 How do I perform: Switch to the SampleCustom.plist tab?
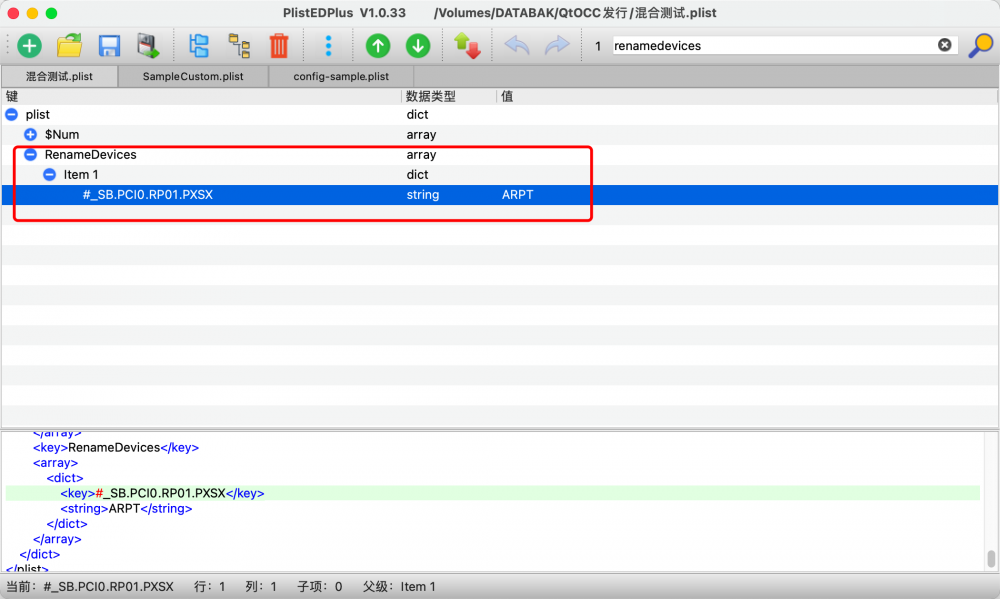(x=193, y=77)
